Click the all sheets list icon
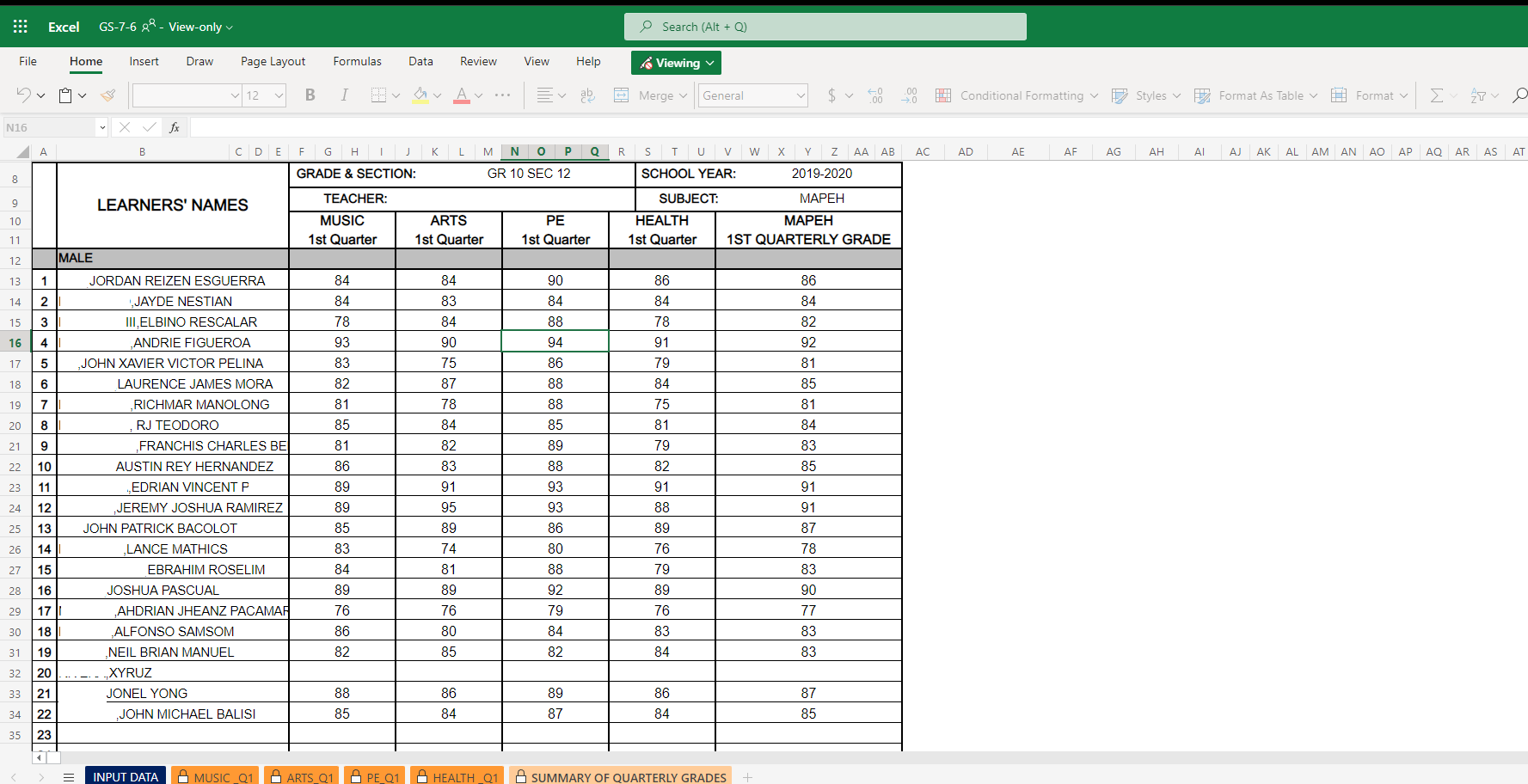This screenshot has width=1528, height=784. [69, 777]
